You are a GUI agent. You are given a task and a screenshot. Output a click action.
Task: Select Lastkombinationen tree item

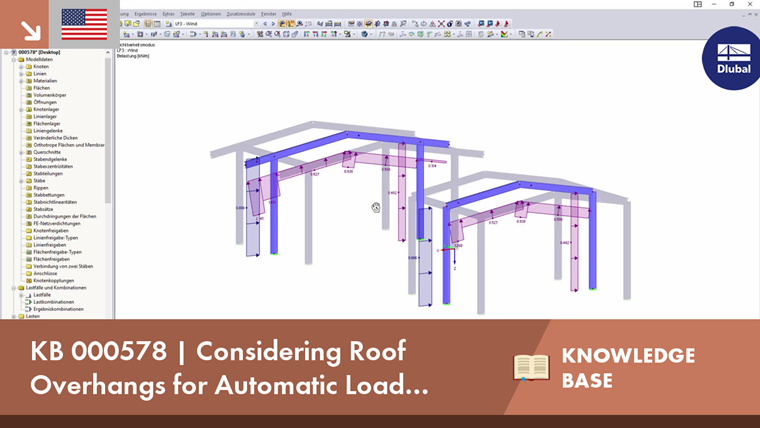(54, 302)
